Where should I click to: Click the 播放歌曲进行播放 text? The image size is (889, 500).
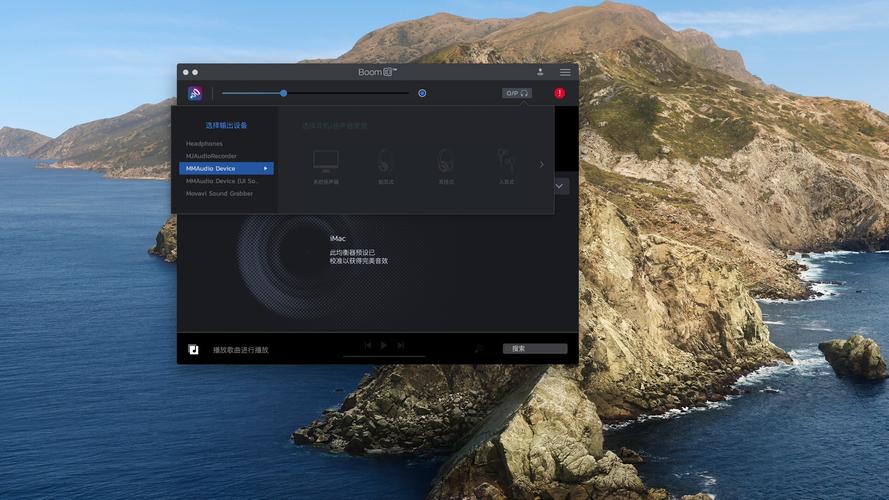(240, 350)
